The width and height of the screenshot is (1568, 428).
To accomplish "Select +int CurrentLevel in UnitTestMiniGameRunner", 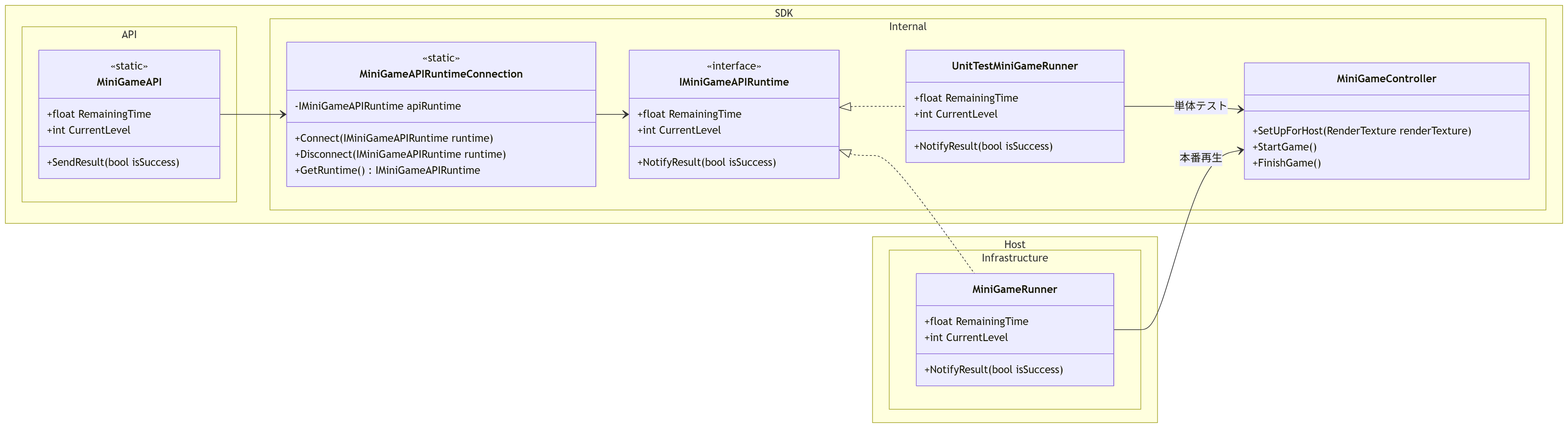I will 955,114.
